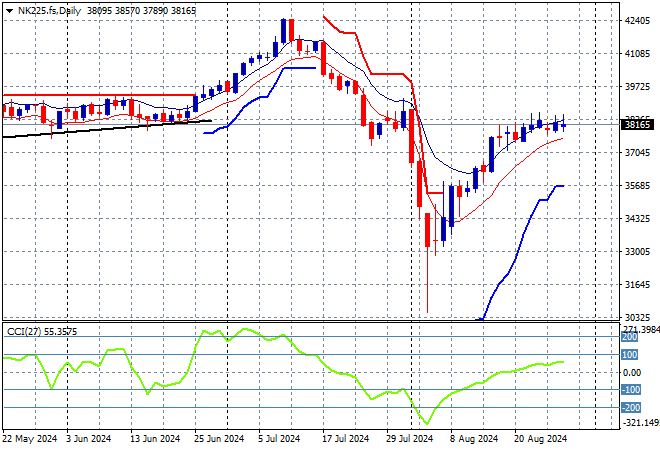The height and width of the screenshot is (450, 660).
Task: Click the 271.398 CCI maximum scale value
Action: (638, 329)
